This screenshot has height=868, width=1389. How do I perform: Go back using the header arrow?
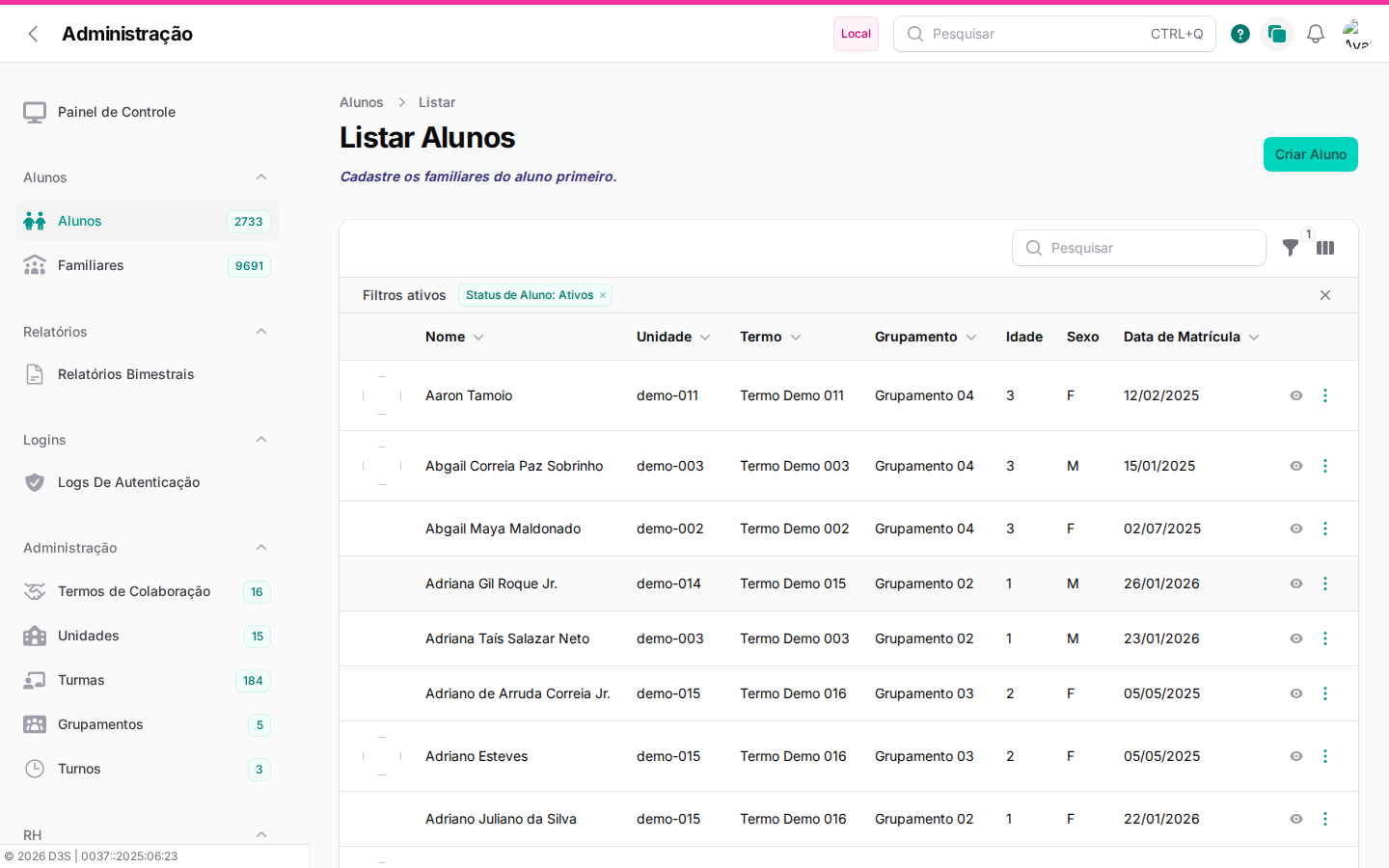pos(33,34)
